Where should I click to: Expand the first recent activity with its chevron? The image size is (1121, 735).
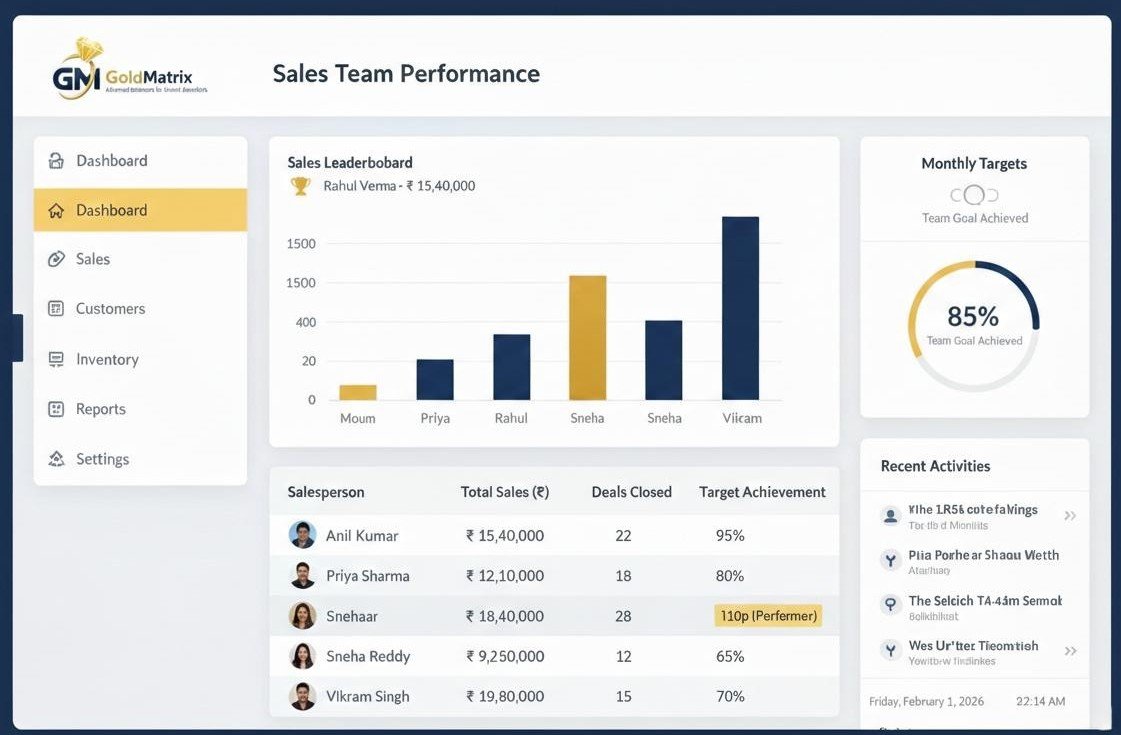pos(1070,516)
